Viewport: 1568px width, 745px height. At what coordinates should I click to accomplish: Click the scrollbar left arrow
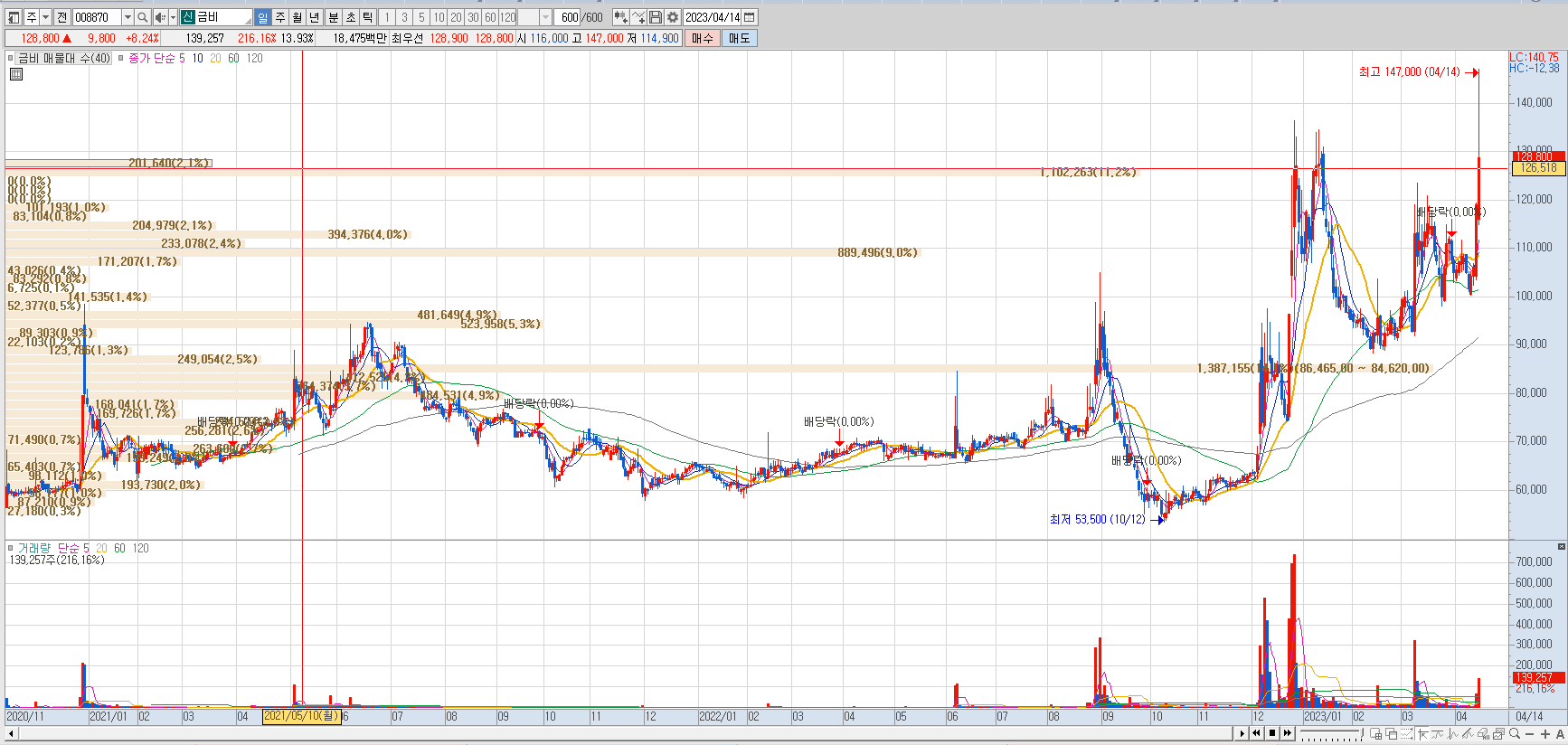click(x=11, y=733)
